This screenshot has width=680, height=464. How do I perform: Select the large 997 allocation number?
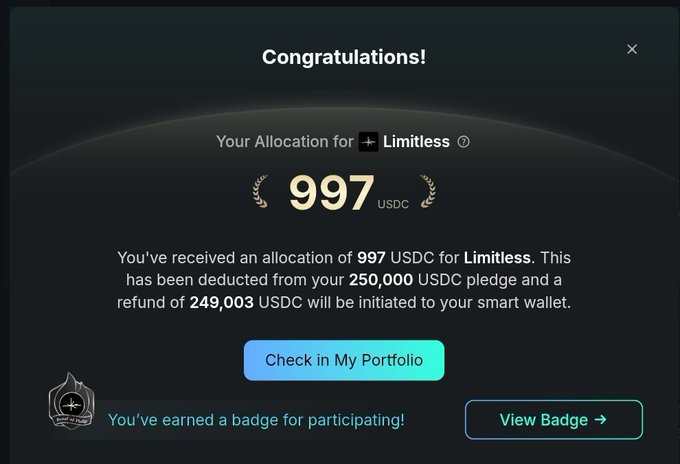click(331, 192)
